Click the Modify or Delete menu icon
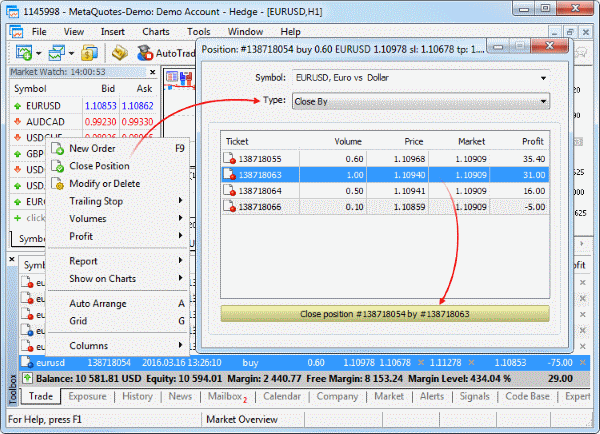The image size is (600, 434). (x=57, y=184)
